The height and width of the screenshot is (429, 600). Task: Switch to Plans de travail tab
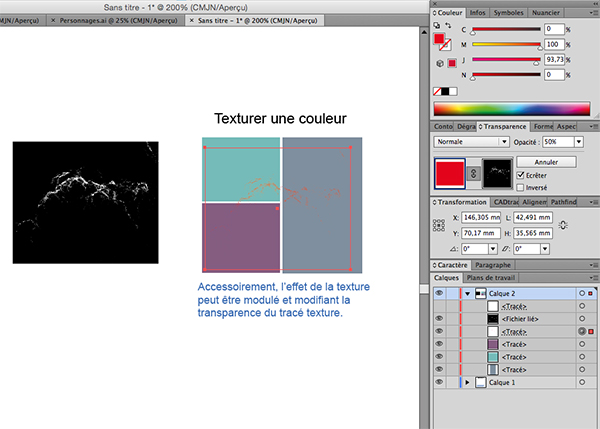[x=490, y=277]
